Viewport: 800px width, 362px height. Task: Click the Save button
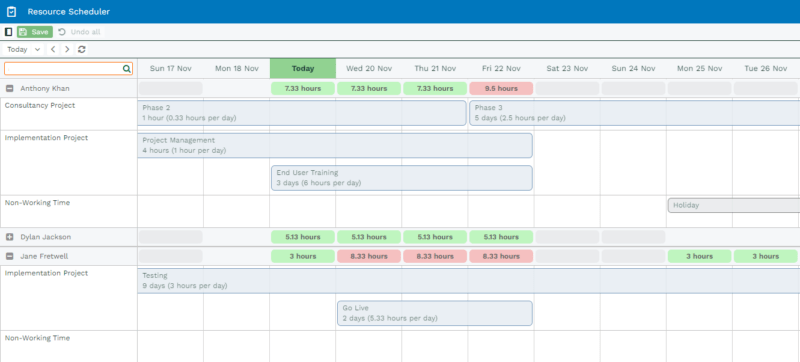[x=35, y=32]
